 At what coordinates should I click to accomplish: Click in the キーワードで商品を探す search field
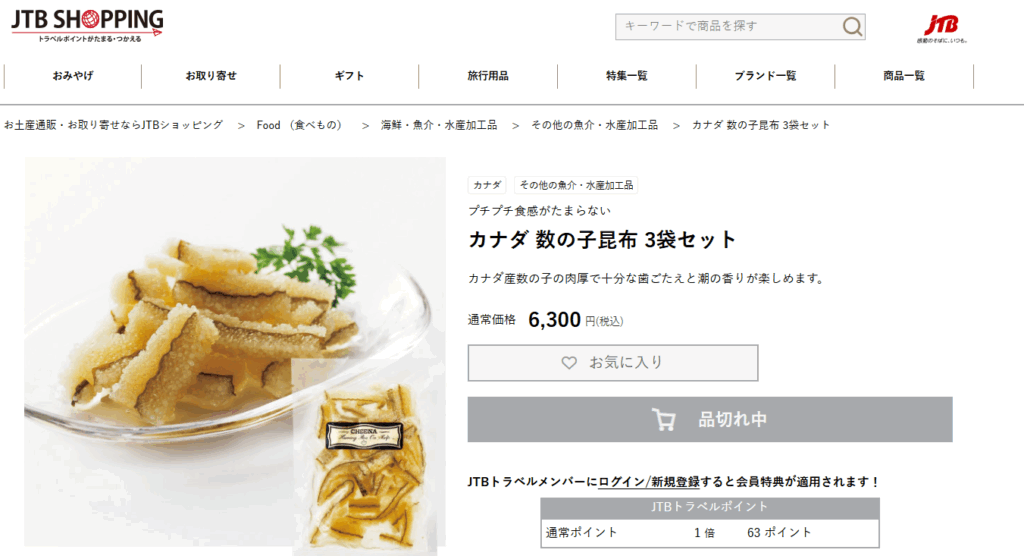728,27
